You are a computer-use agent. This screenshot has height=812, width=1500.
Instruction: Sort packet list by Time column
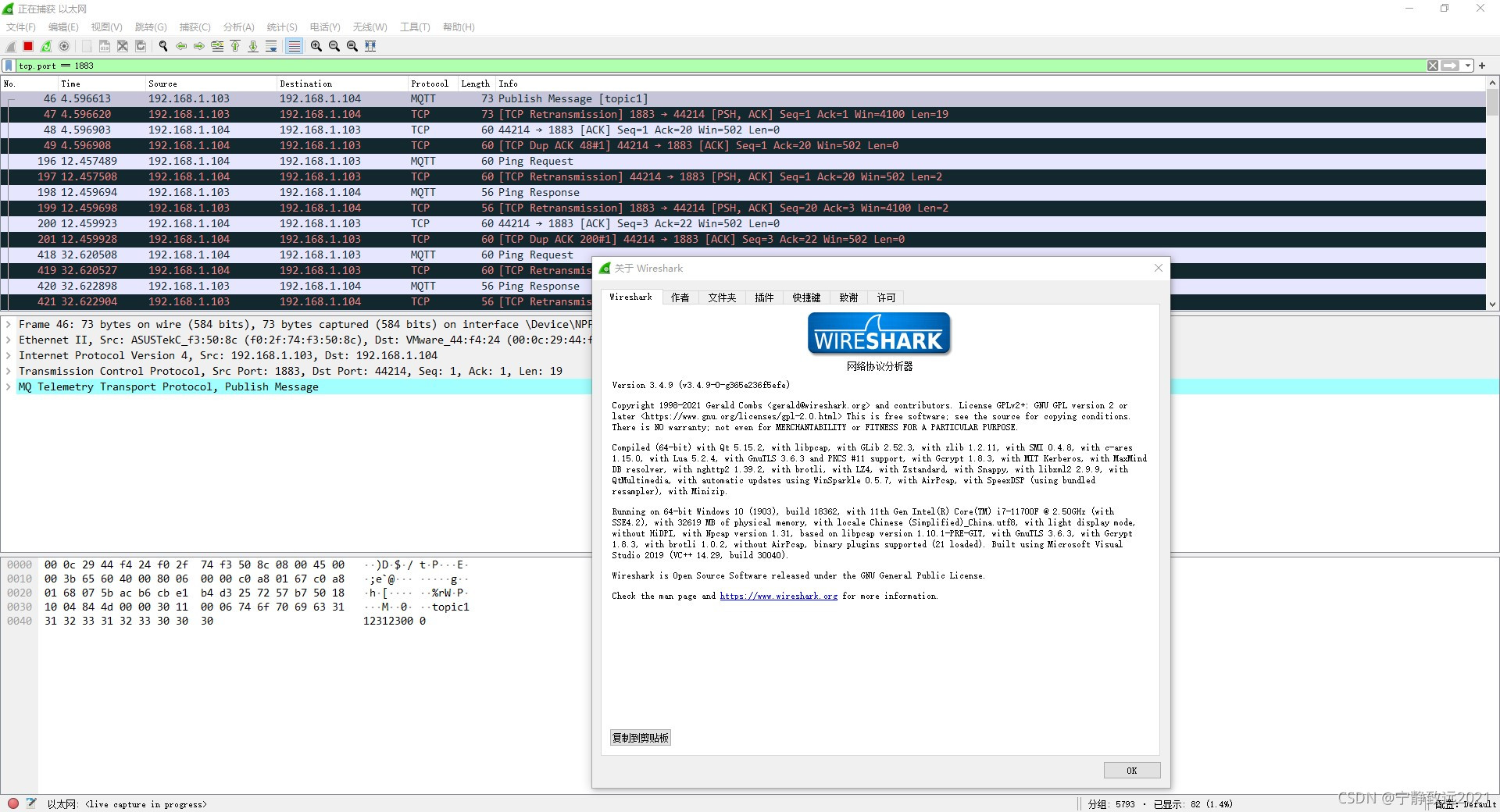101,84
